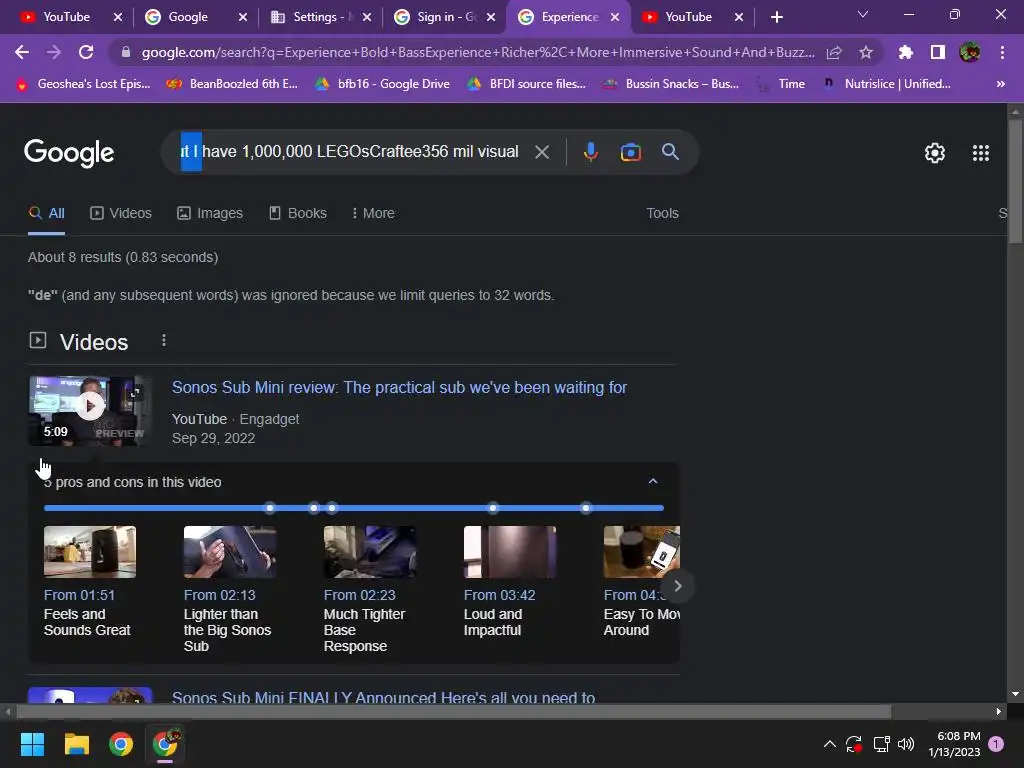Click the address bar URL

click(x=478, y=52)
